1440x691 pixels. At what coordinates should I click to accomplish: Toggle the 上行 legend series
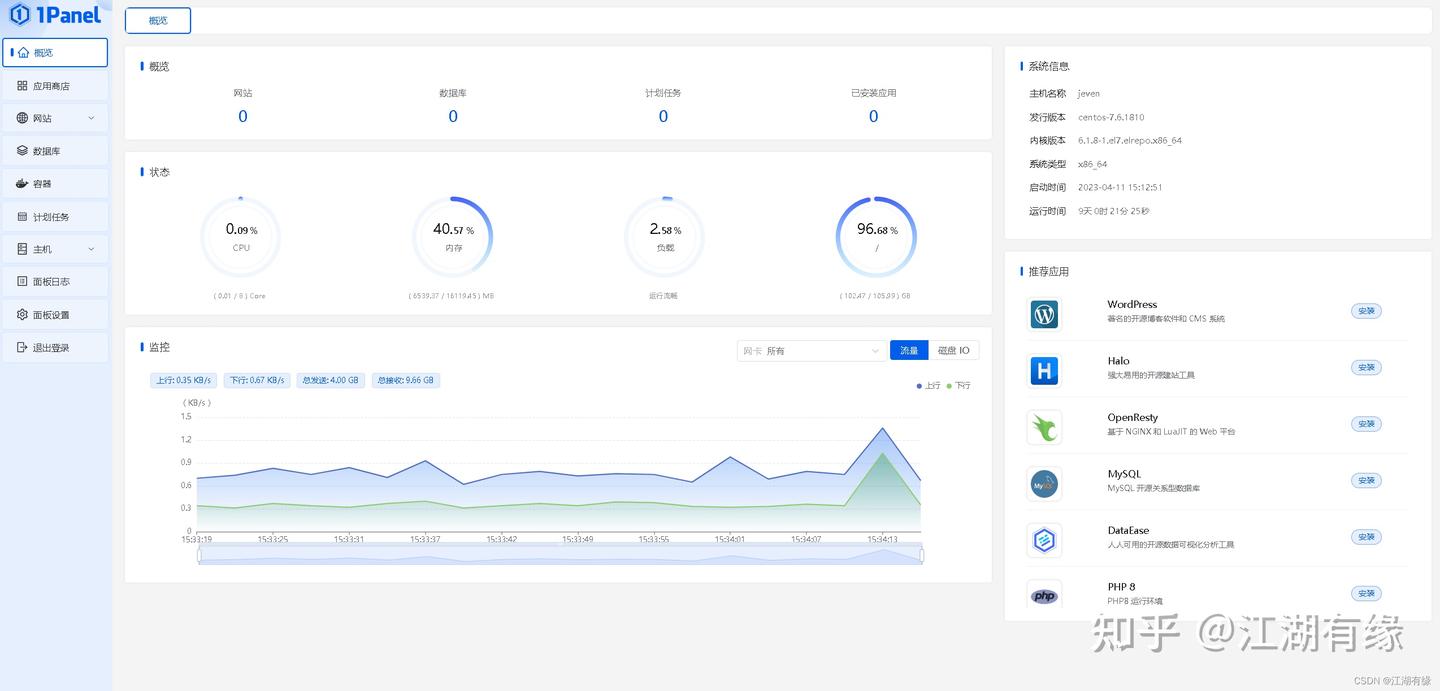coord(928,385)
